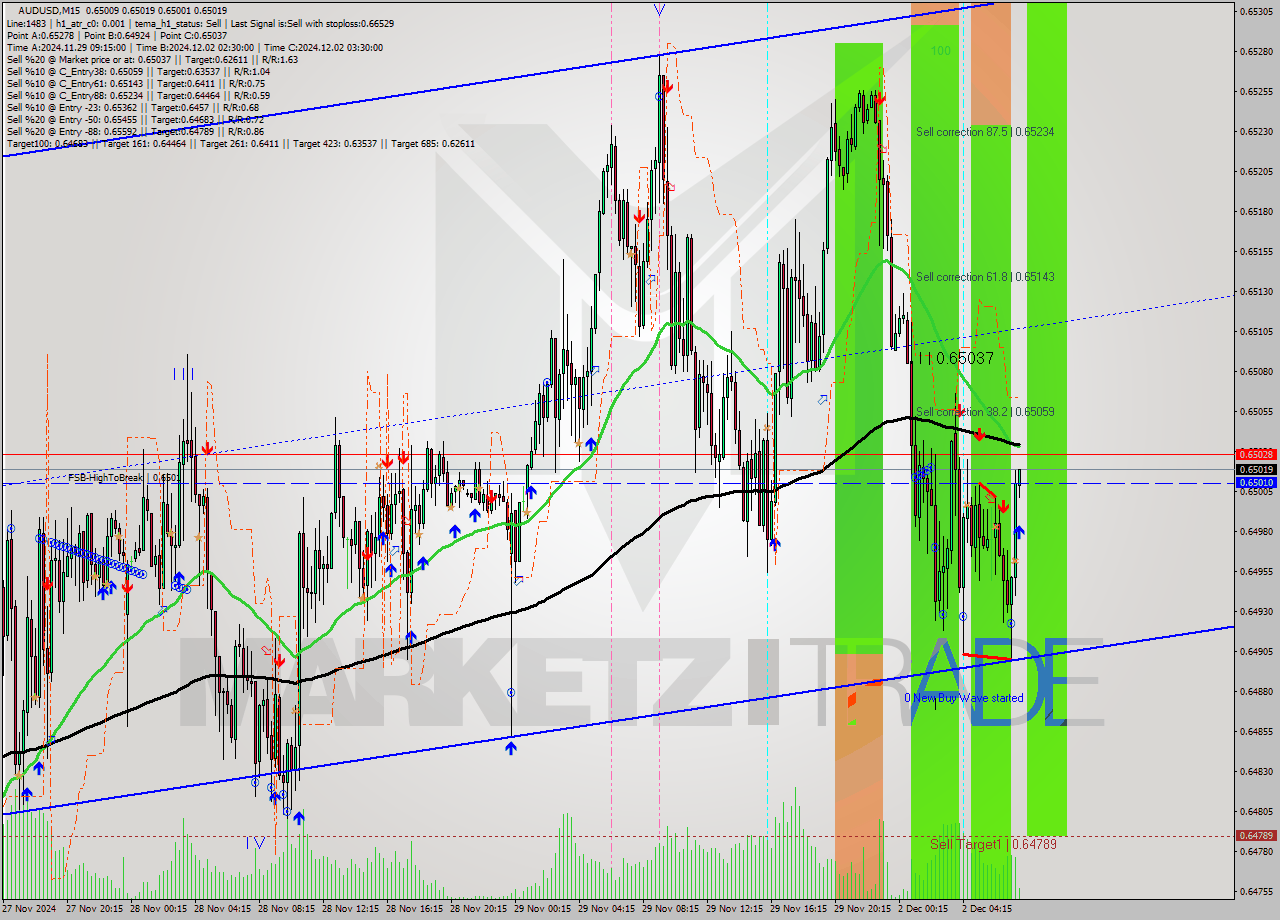Click the 0.64905 price axis value

click(x=1256, y=651)
